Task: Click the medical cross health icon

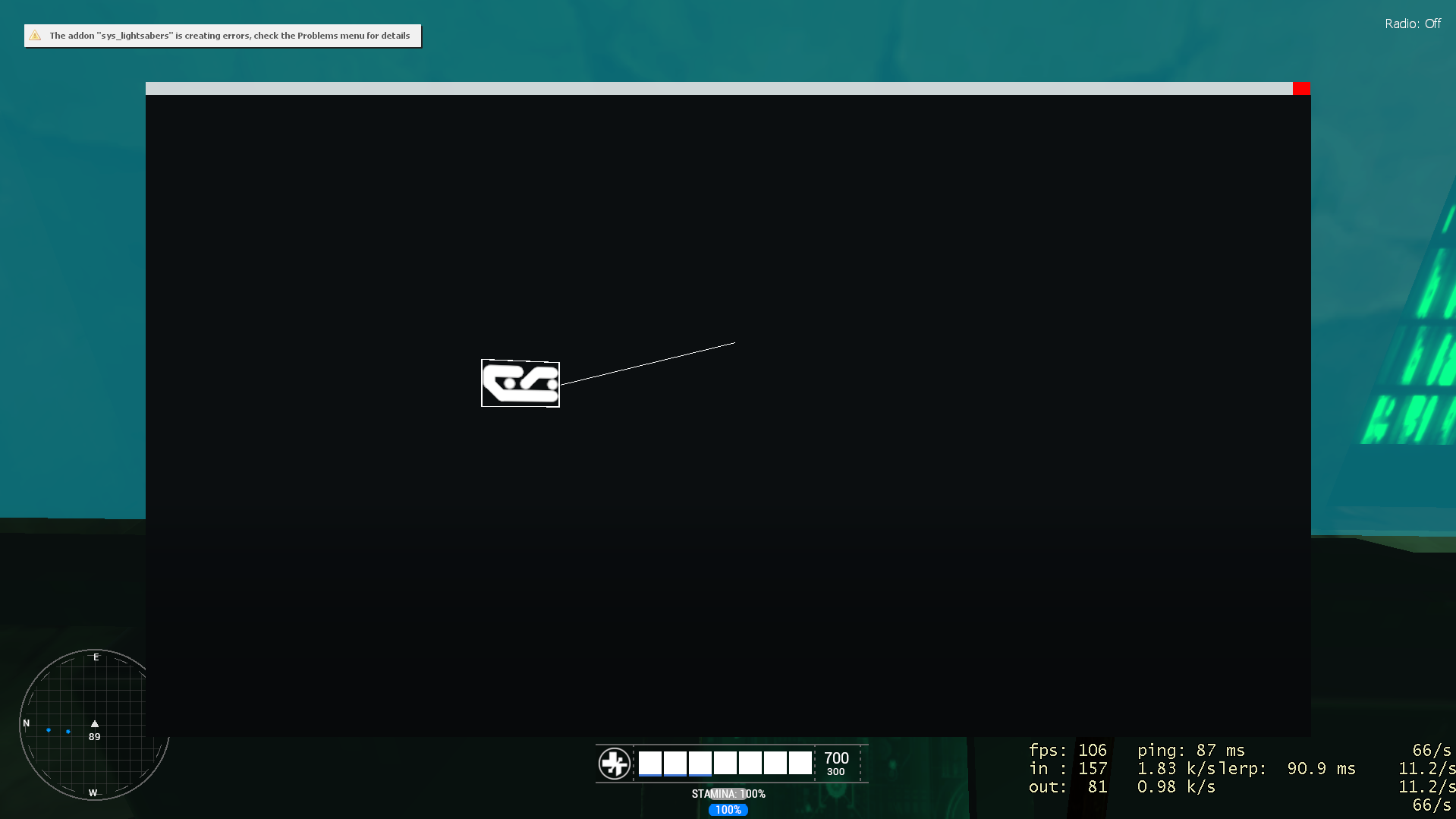Action: [x=614, y=763]
